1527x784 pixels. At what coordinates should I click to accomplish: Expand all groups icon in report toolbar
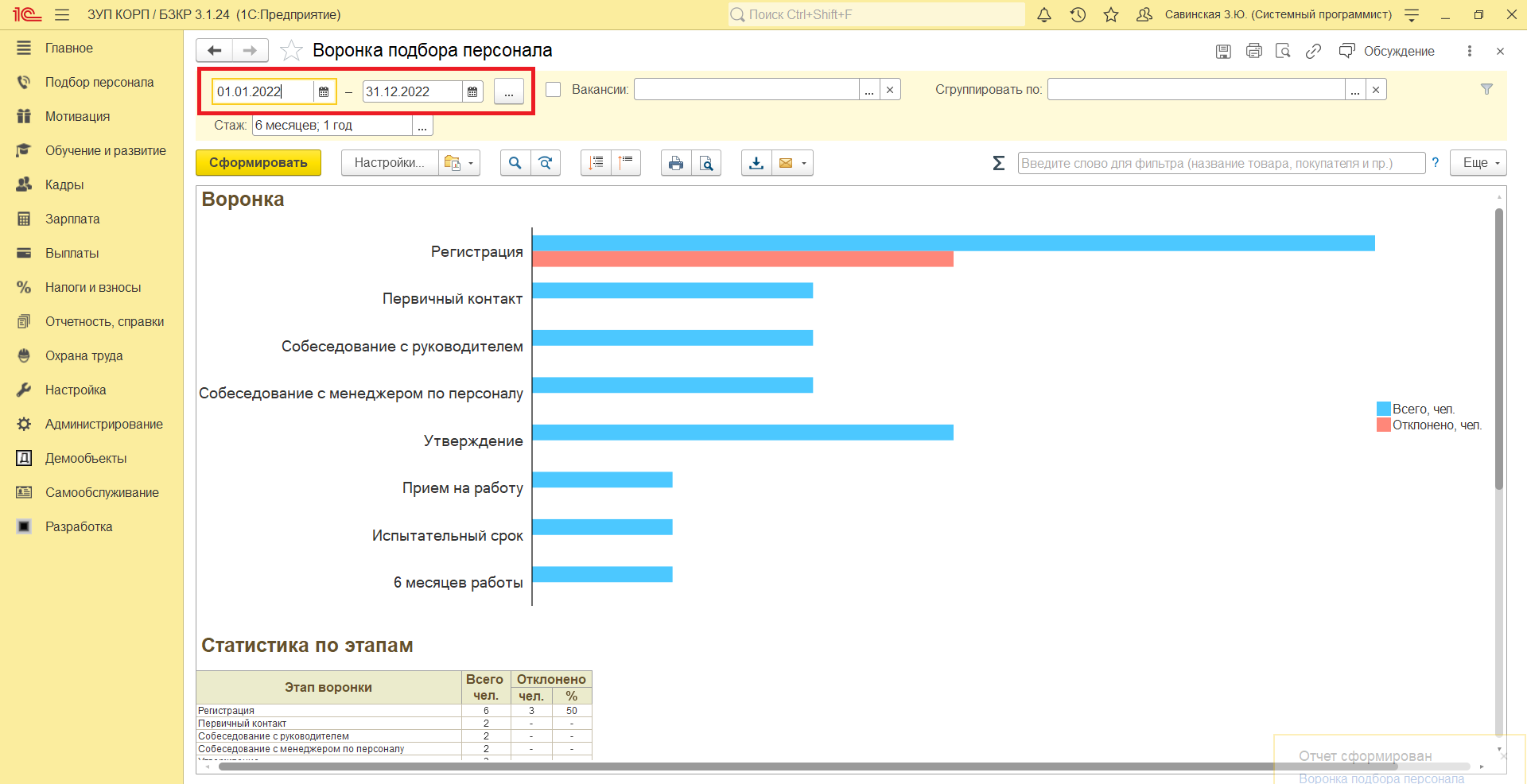(596, 163)
